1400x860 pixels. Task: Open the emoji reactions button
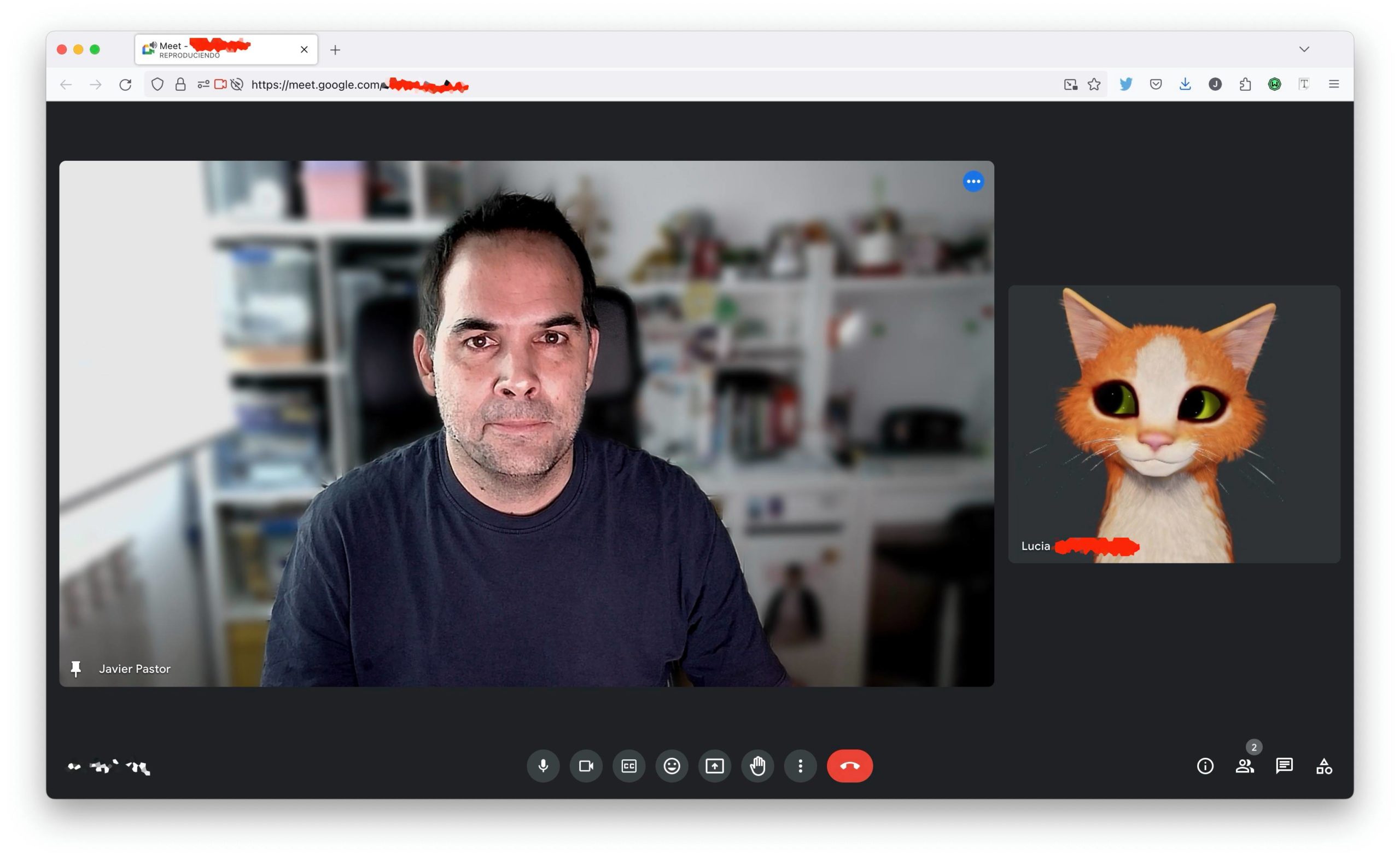click(x=672, y=765)
